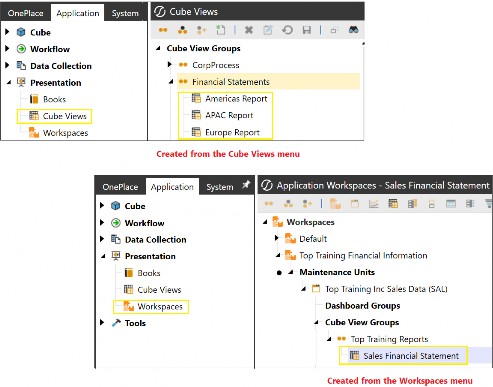Screen dimensions: 493x387
Task: Click the stacked rows icon in Application Workspaces toolbar
Action: (470, 204)
